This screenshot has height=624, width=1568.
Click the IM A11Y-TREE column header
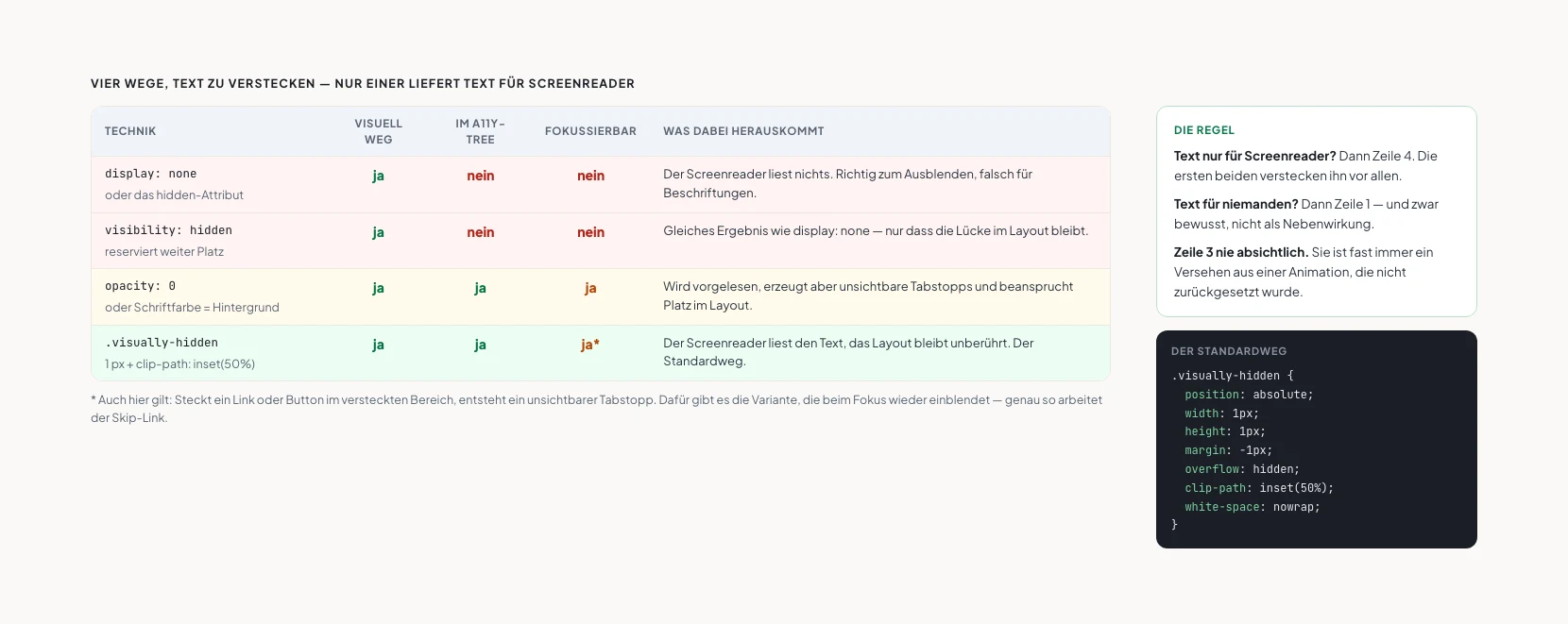pyautogui.click(x=480, y=131)
